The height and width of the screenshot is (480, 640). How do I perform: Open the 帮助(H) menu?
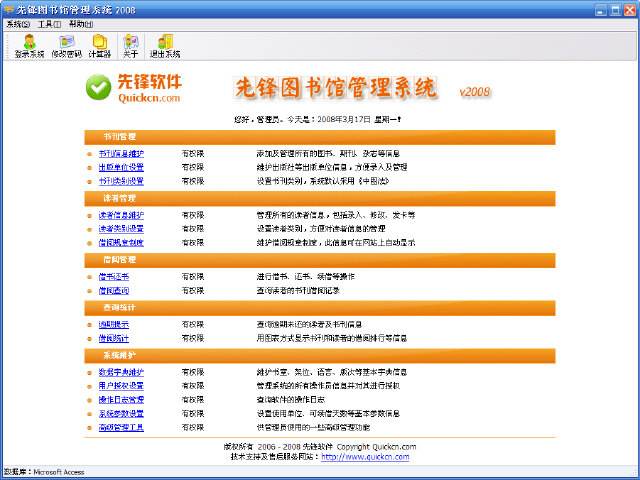[x=81, y=24]
